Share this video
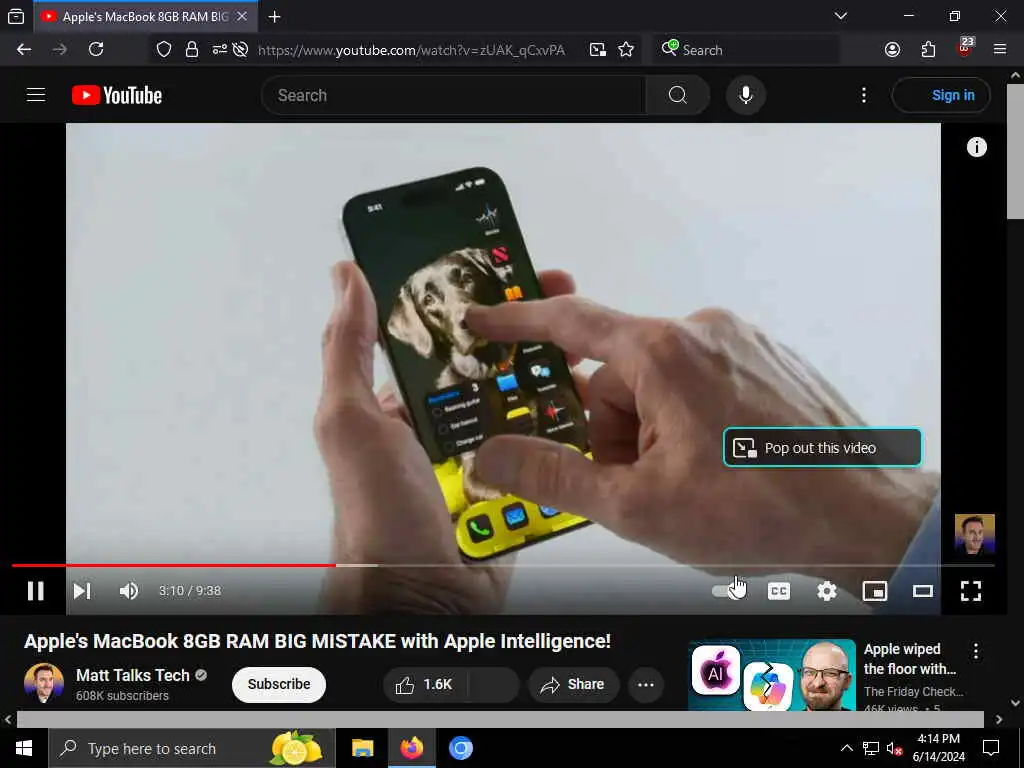 [x=573, y=684]
